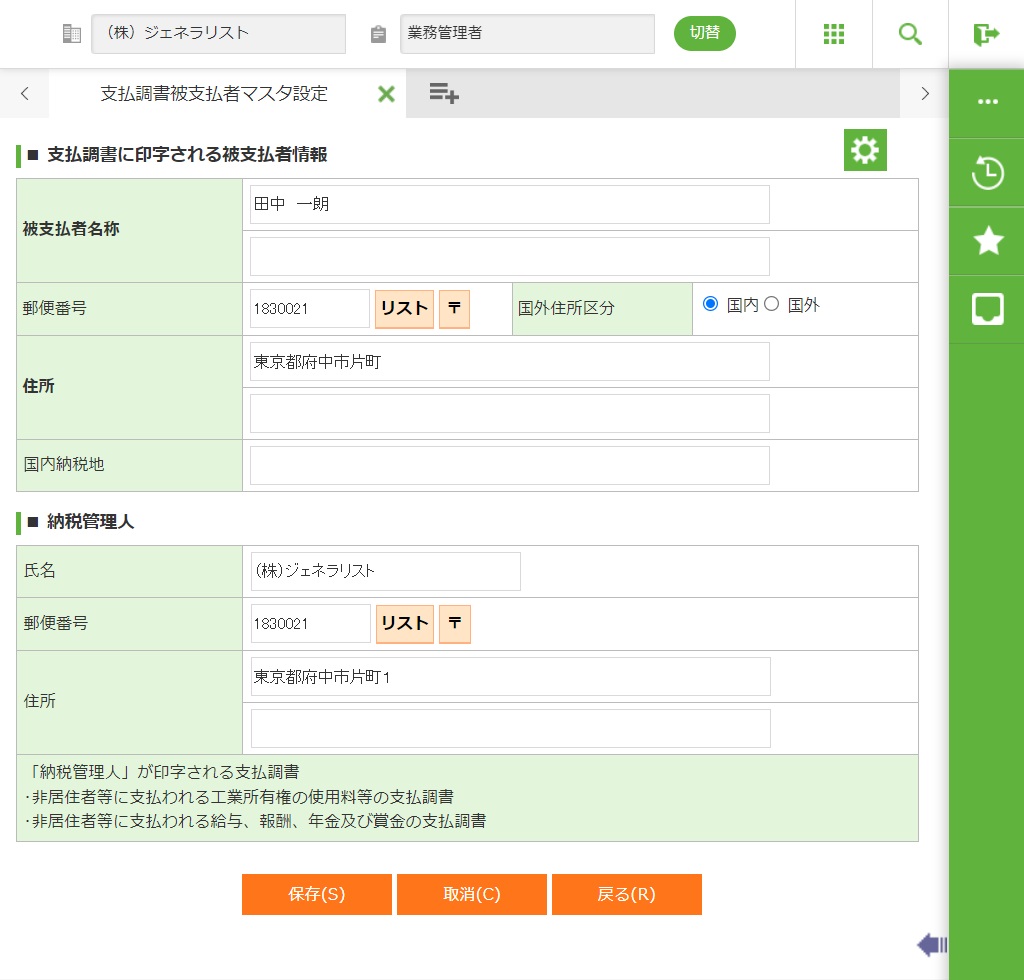This screenshot has height=980, width=1024.
Task: Open the history clock icon in sidebar
Action: tap(987, 173)
